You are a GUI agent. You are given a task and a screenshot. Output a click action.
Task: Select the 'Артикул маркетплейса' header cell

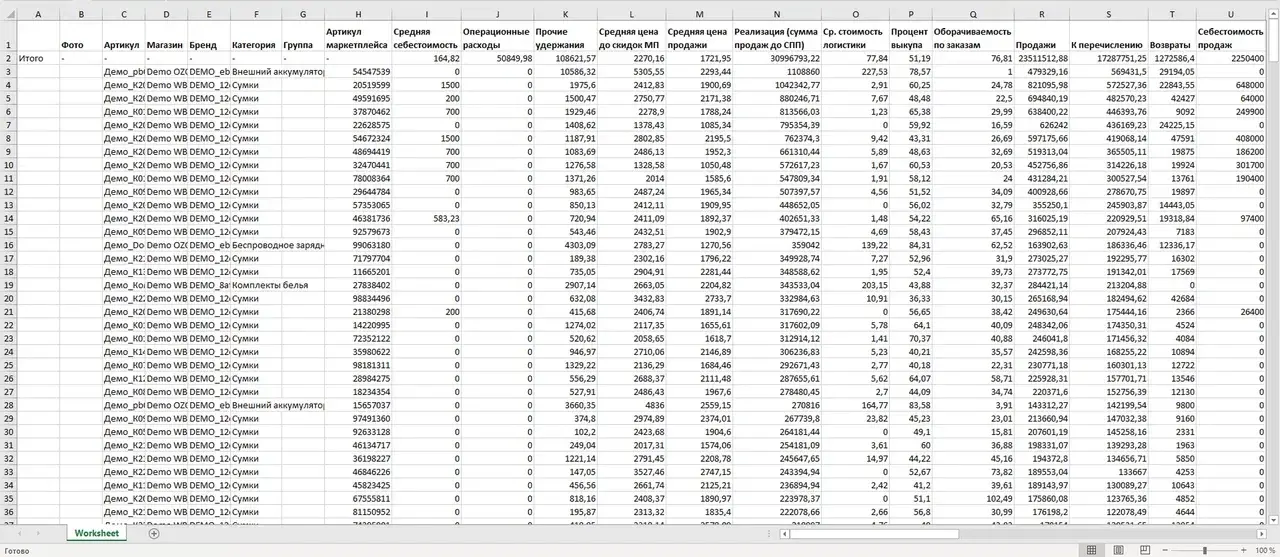click(357, 36)
